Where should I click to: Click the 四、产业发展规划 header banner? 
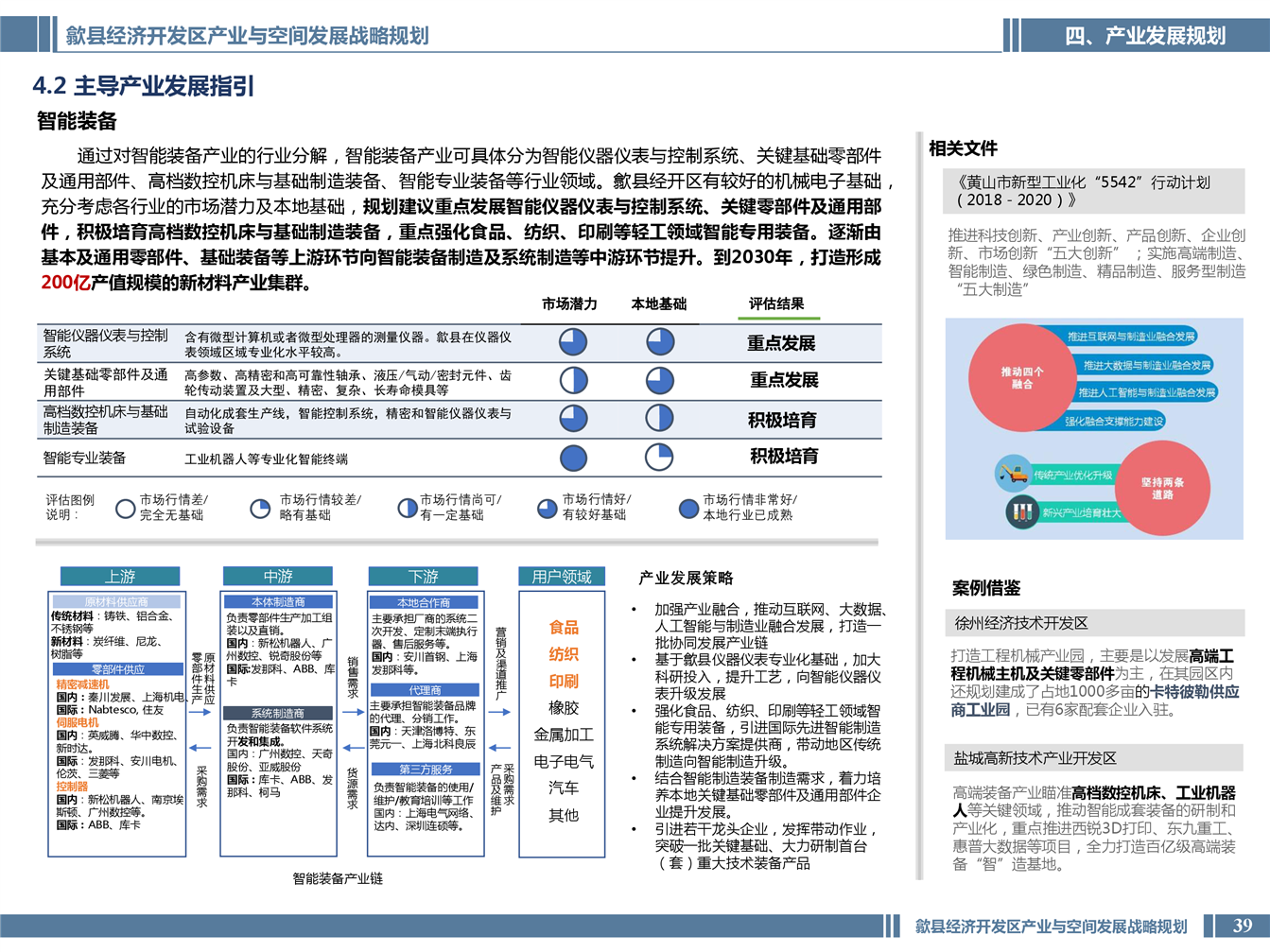pyautogui.click(x=1145, y=36)
